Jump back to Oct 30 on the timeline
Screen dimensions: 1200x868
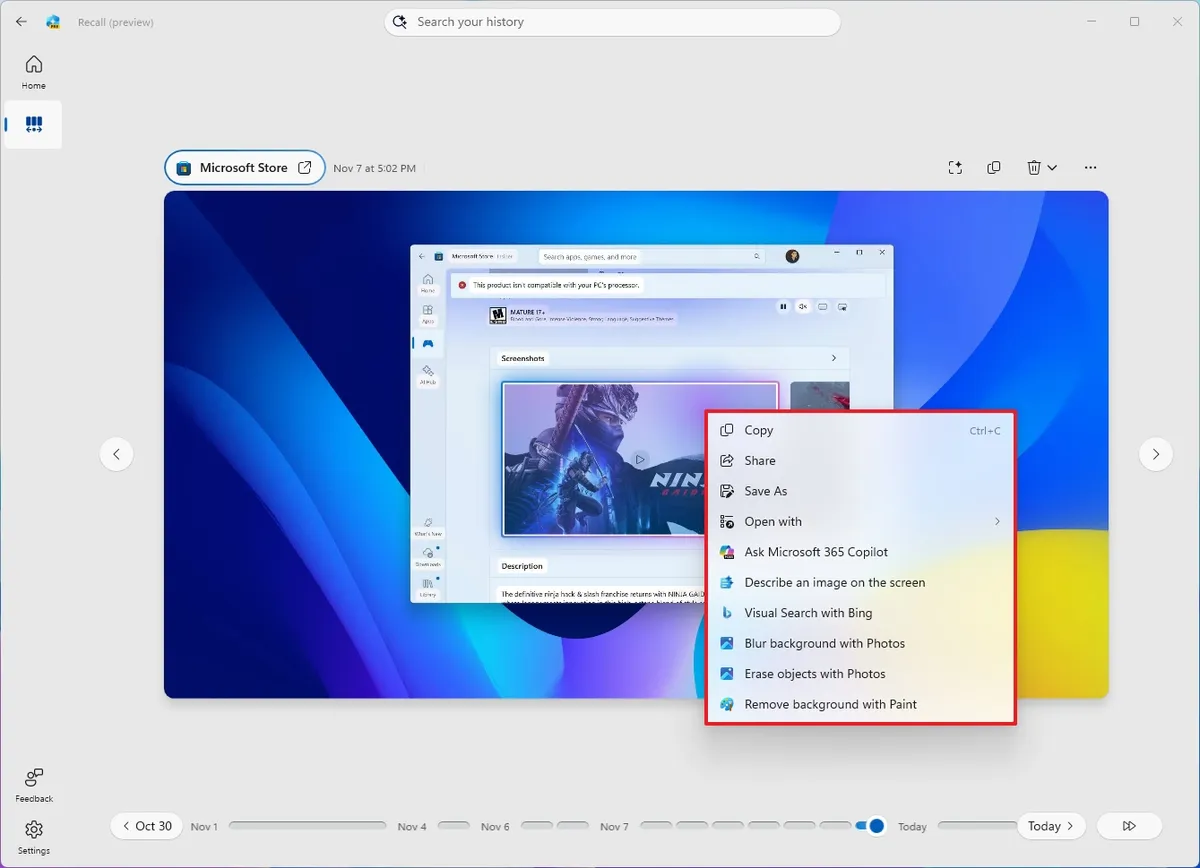point(146,826)
